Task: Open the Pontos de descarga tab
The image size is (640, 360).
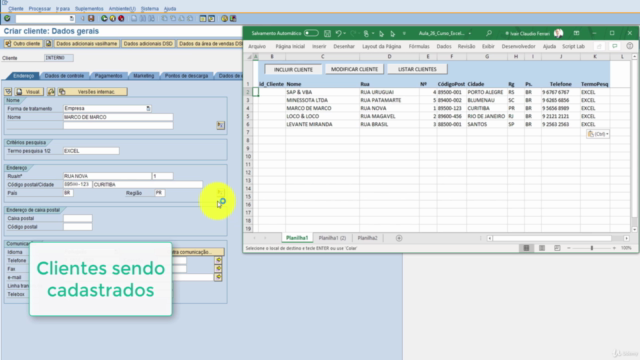Action: click(186, 76)
